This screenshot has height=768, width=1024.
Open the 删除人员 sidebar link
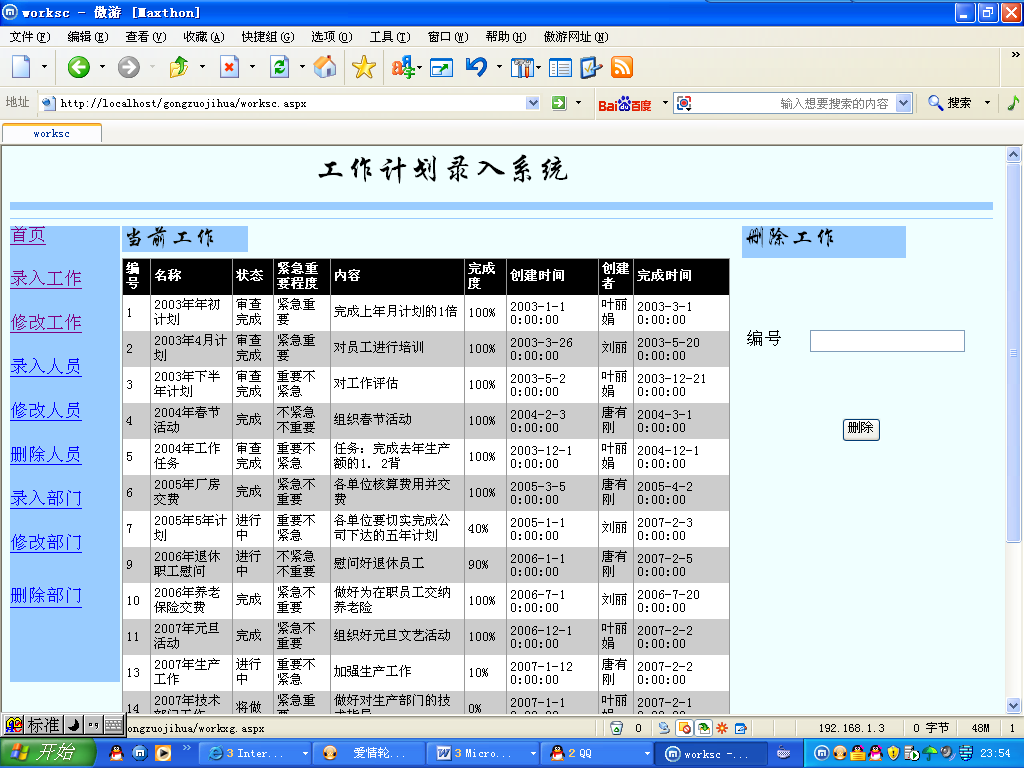click(46, 455)
